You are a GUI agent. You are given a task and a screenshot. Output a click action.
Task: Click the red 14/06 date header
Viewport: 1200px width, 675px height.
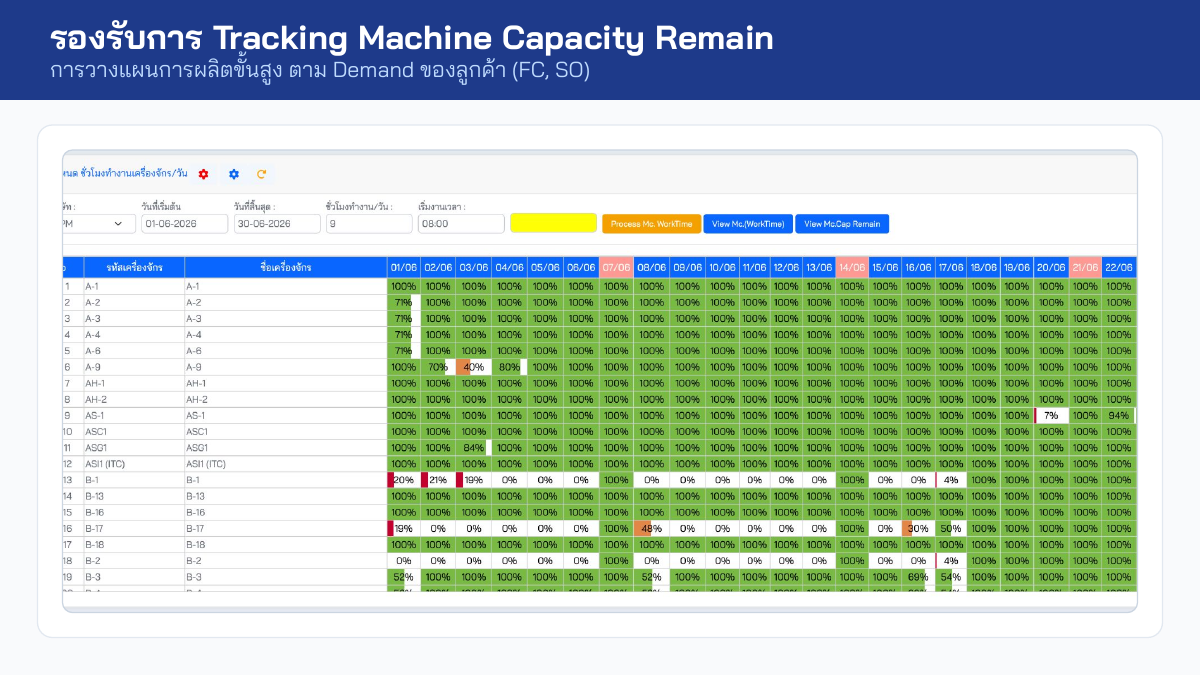851,268
